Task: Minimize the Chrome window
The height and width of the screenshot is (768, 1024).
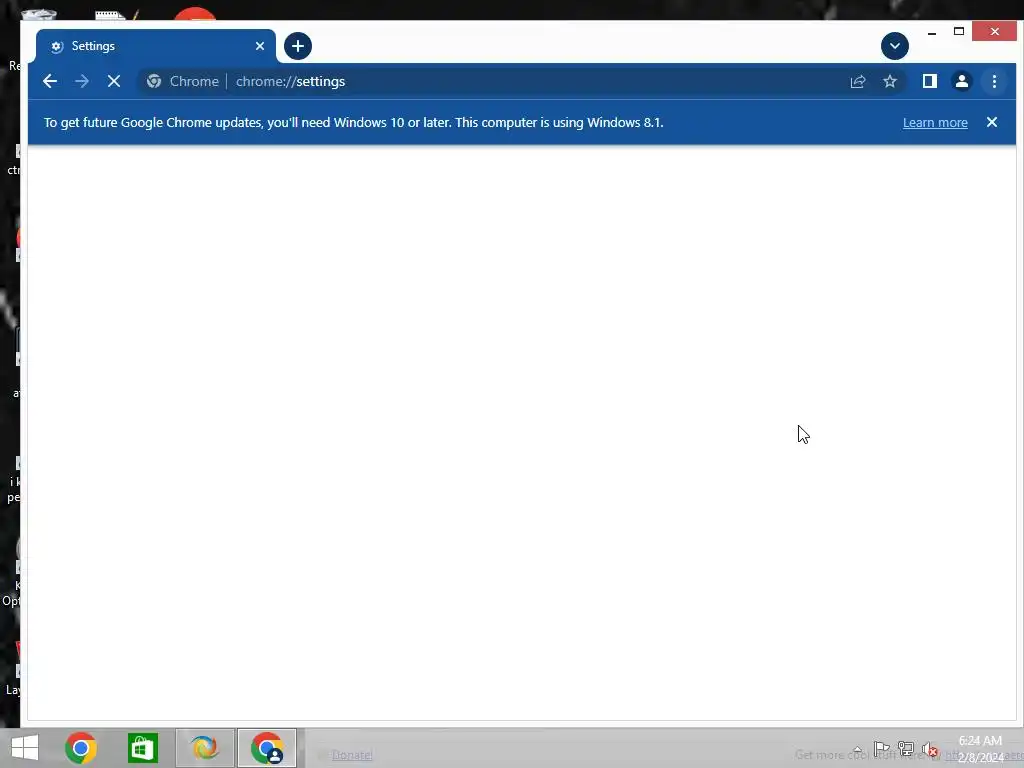Action: click(x=932, y=31)
